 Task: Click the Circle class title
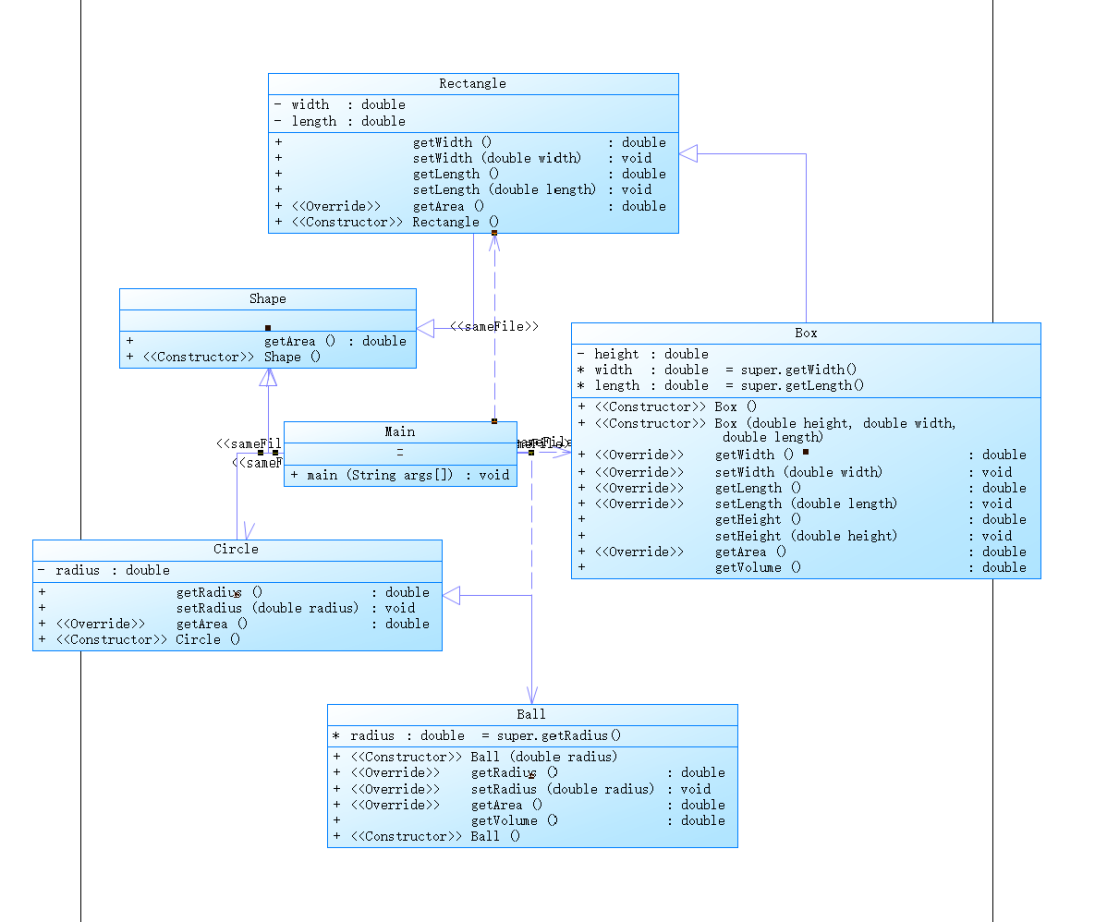coord(236,549)
